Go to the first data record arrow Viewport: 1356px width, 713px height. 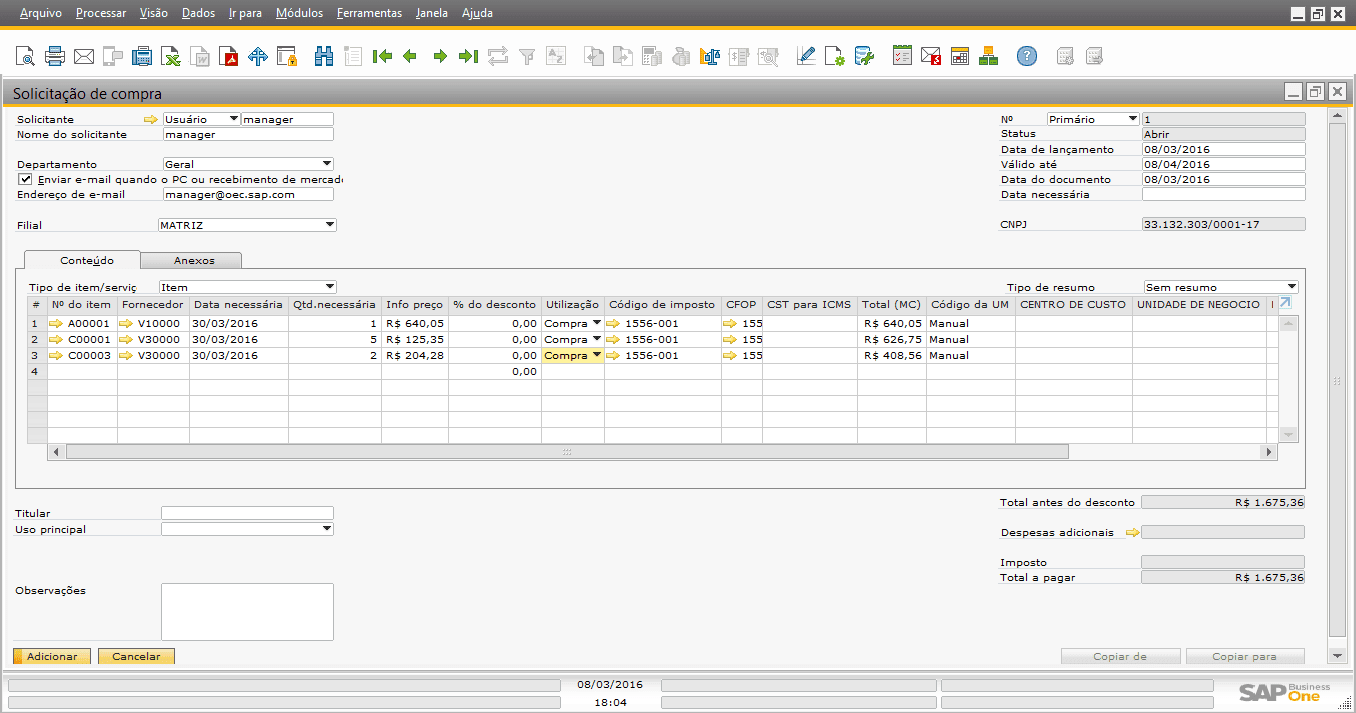tap(381, 56)
